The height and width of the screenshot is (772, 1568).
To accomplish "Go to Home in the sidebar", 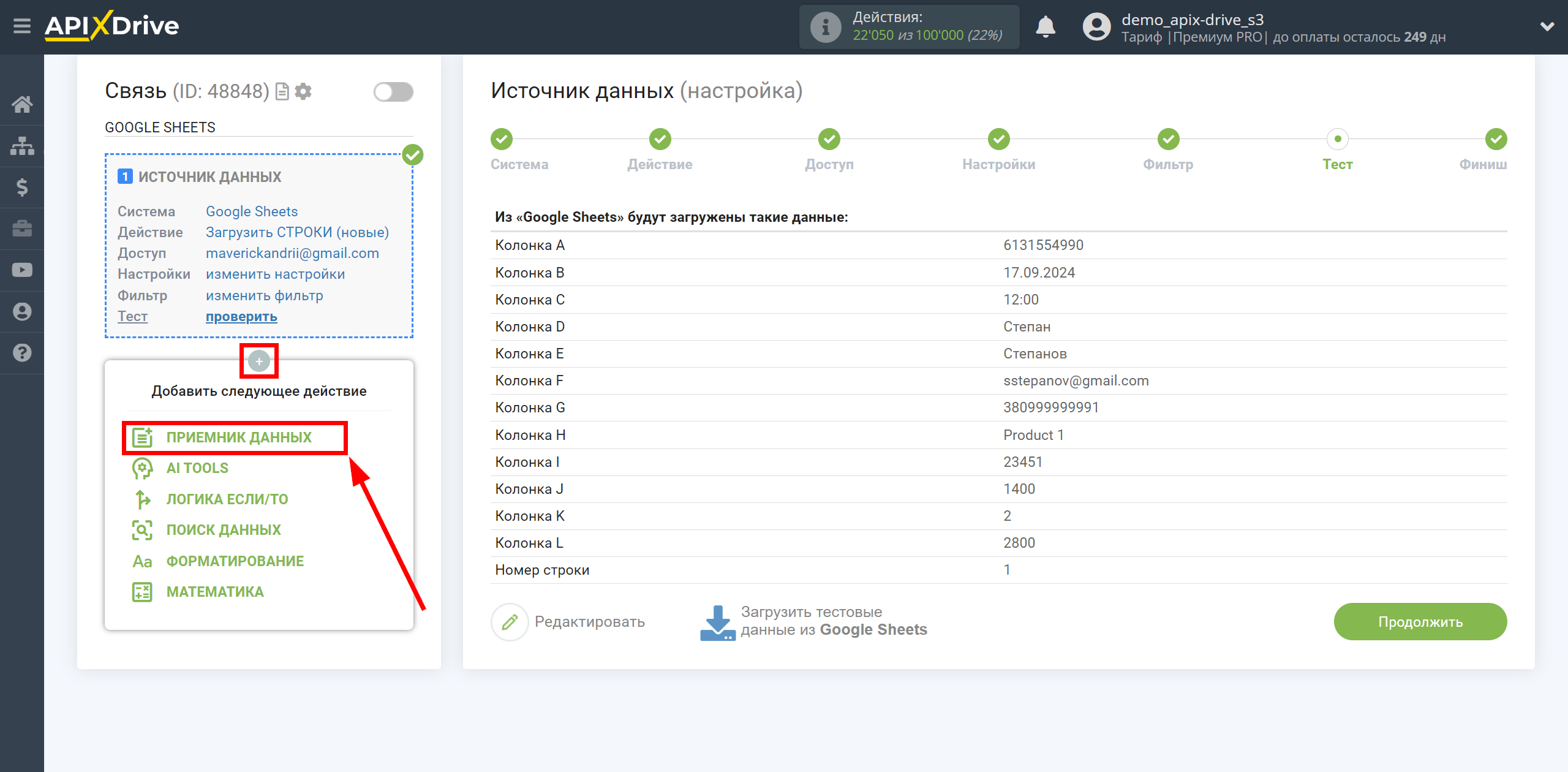I will pyautogui.click(x=22, y=104).
